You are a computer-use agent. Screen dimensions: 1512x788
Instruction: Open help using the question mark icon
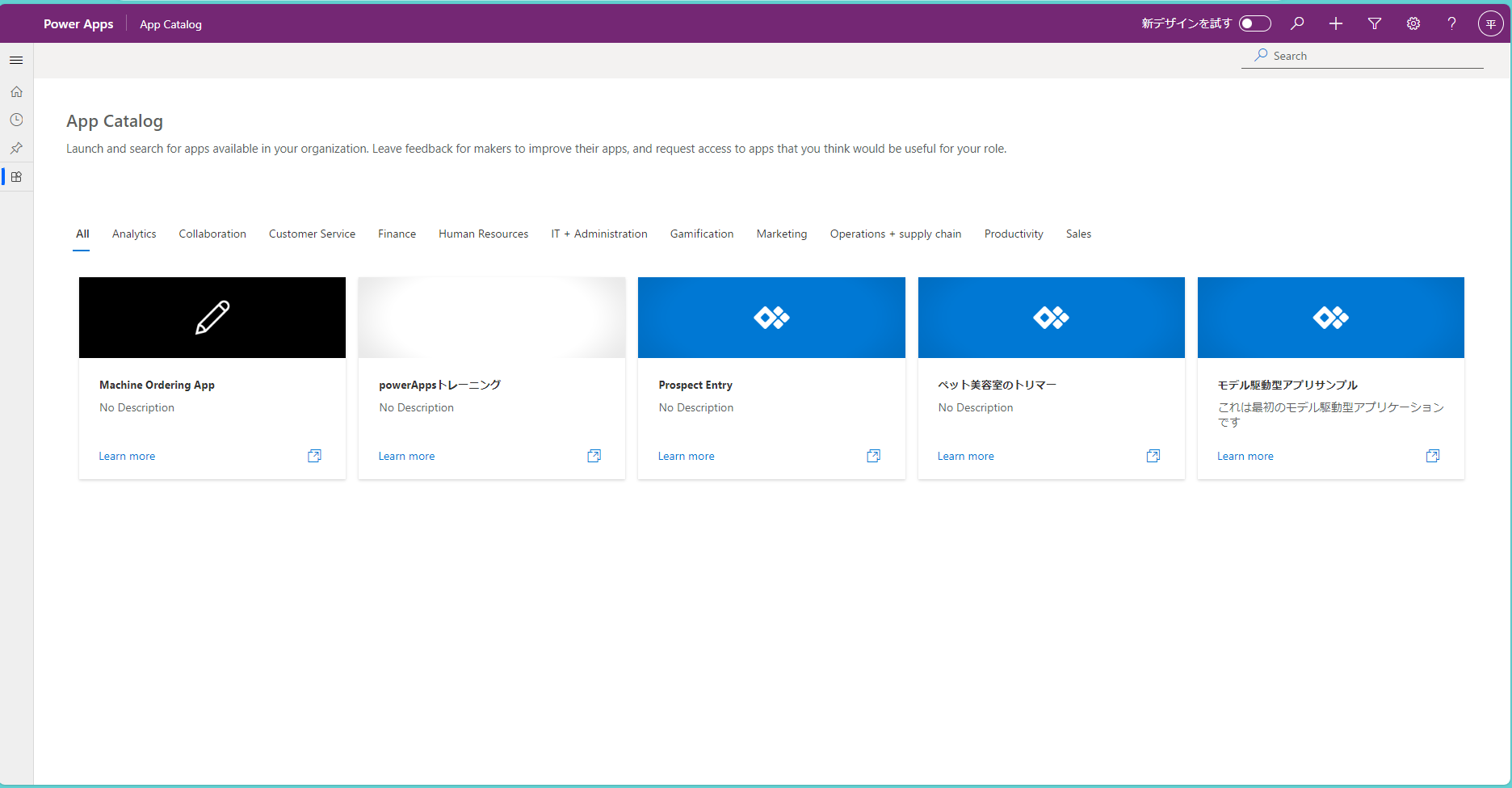tap(1451, 23)
